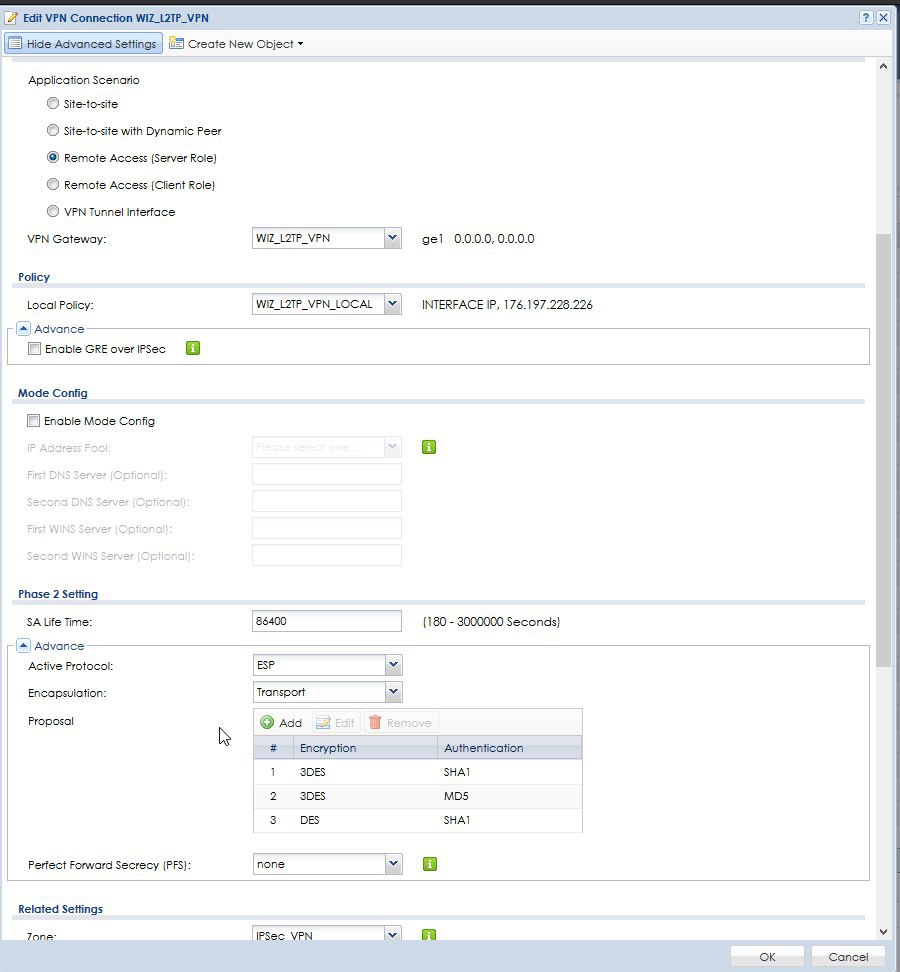
Task: Select proposal row 1 3DES SHA1
Action: point(418,772)
